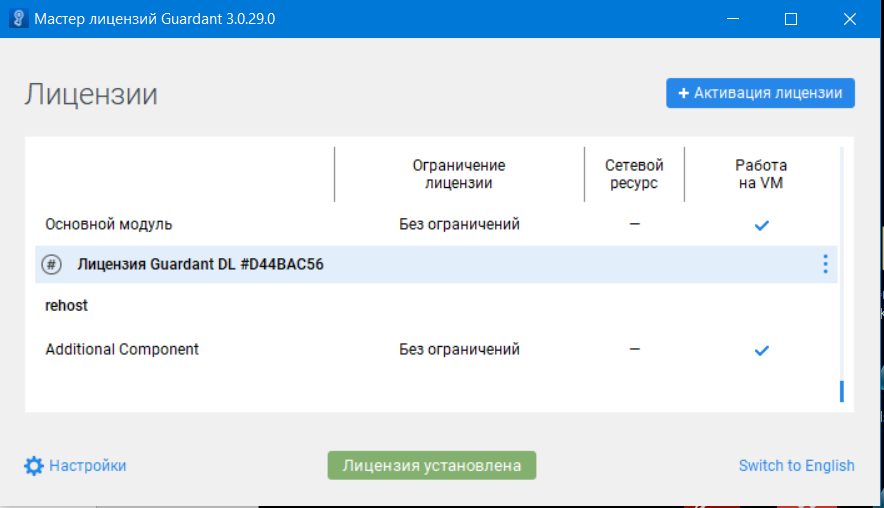Click the Лицензия установлена button

click(431, 466)
